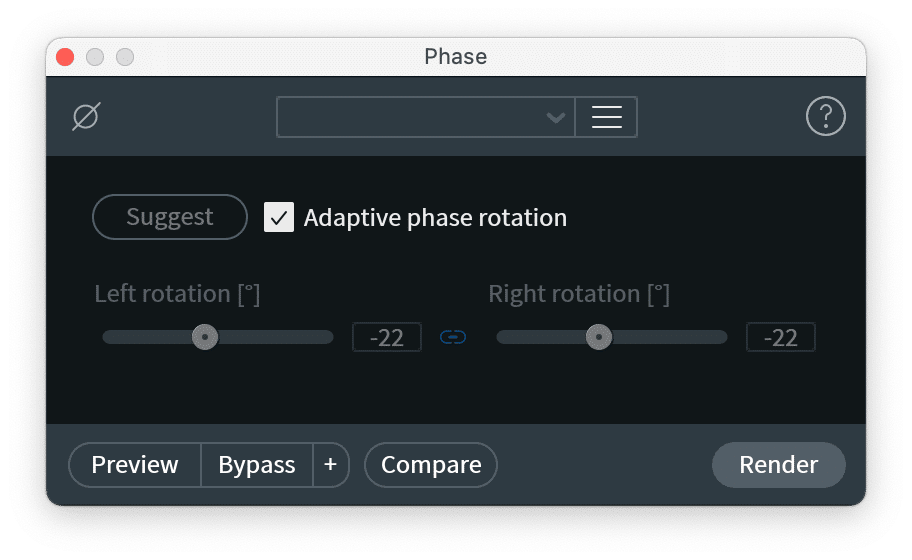Click the Right rotation slider handle
This screenshot has width=912, height=560.
tap(599, 337)
